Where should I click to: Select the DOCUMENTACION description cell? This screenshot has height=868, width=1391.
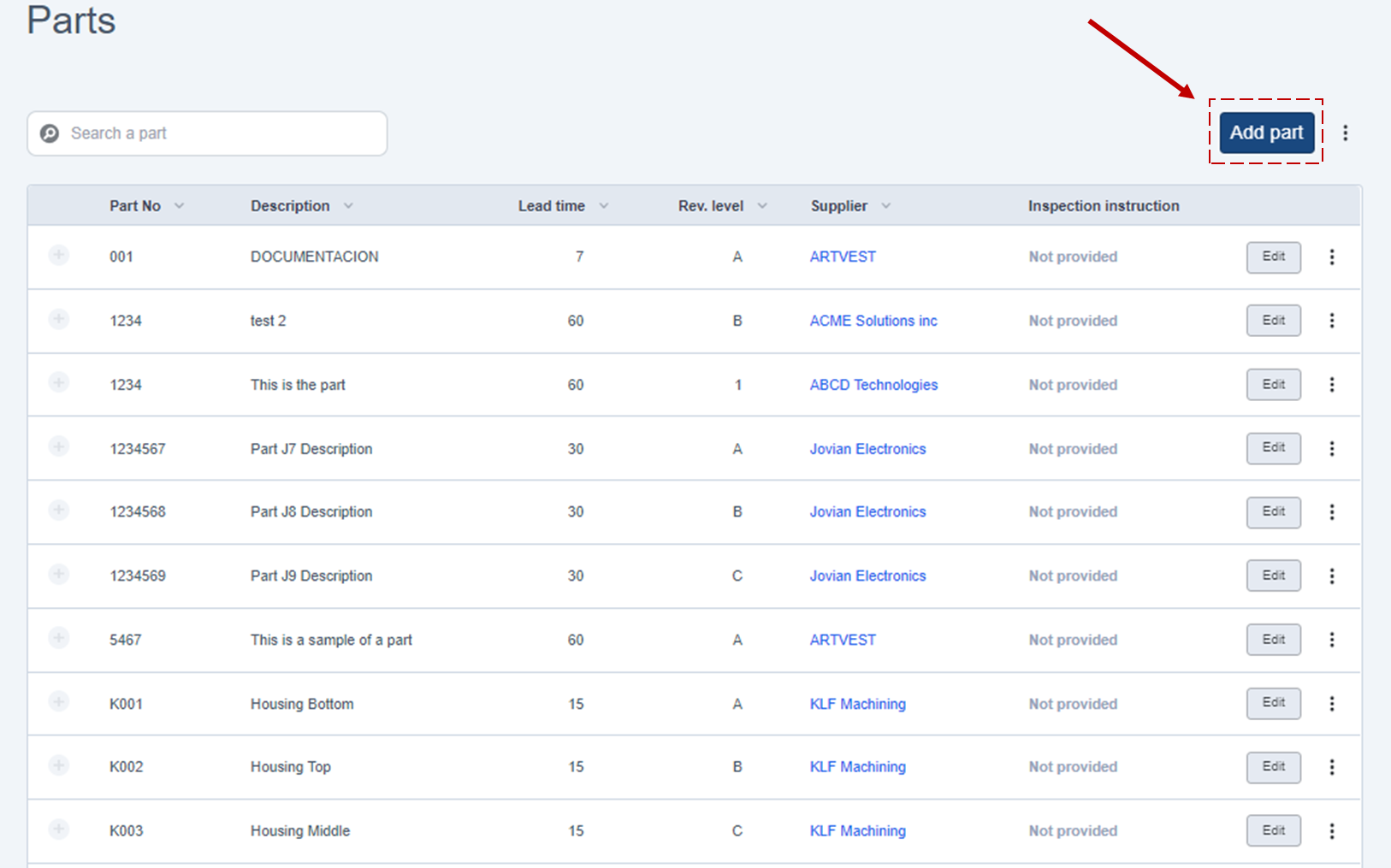(x=314, y=257)
